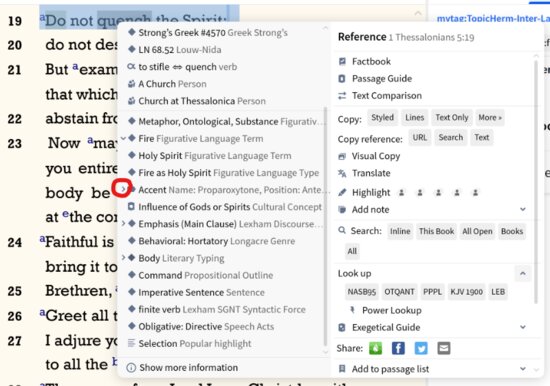Expand Exegetical Guide options chevron
Screen dimensions: 550x386
(x=523, y=327)
